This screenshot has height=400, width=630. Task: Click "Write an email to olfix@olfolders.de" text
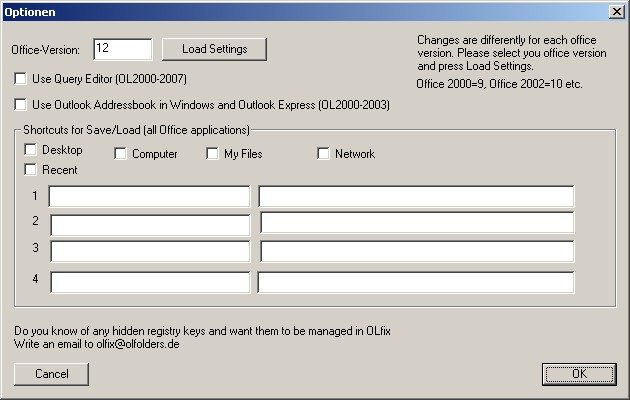(x=96, y=344)
